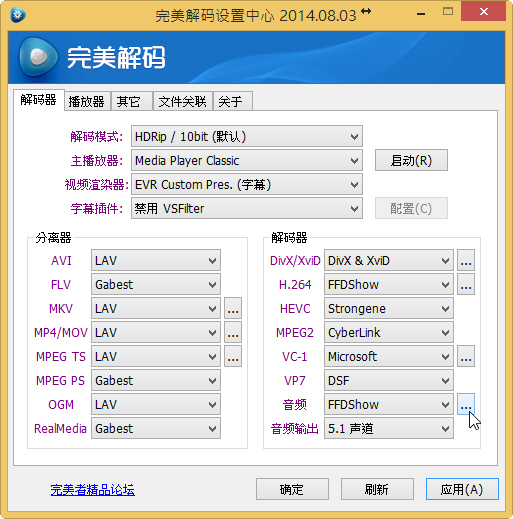Viewport: 513px width, 519px height.
Task: Expand the MPEG PS splitter dropdown
Action: click(x=156, y=381)
